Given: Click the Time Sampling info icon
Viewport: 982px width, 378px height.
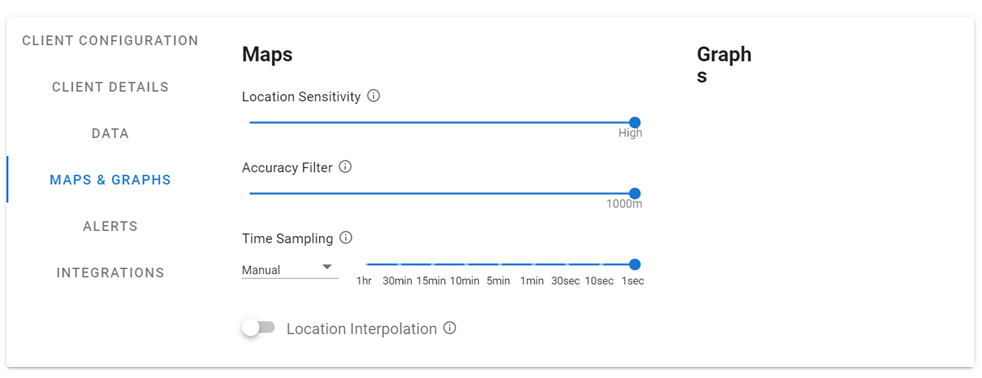Looking at the screenshot, I should tap(346, 238).
